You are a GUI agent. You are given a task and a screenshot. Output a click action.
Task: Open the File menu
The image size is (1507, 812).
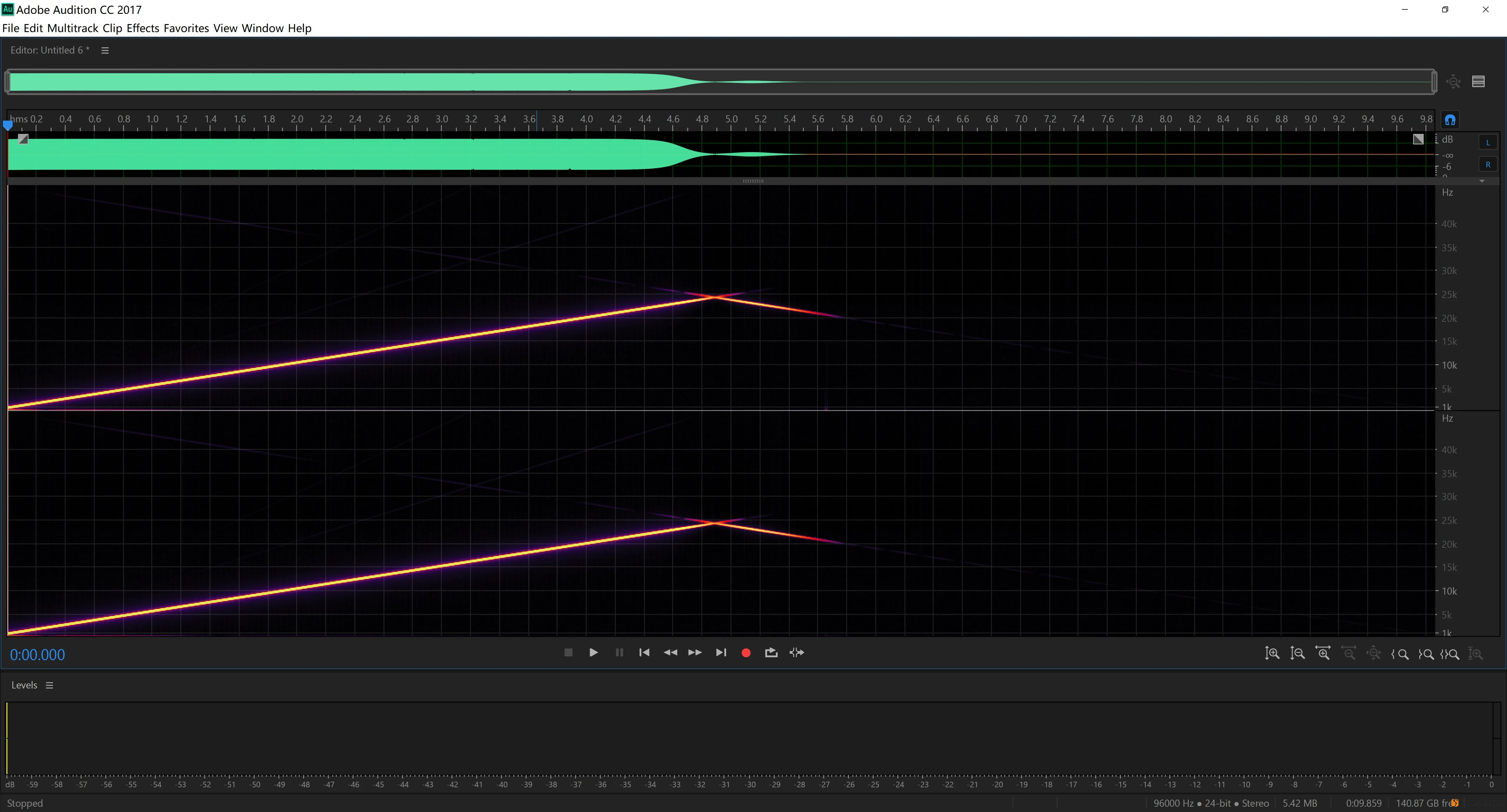pos(11,28)
